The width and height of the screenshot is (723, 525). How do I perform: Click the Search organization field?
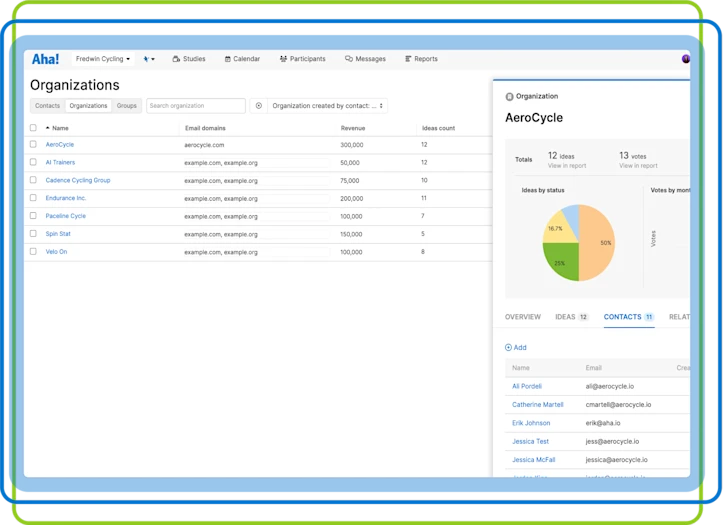196,106
